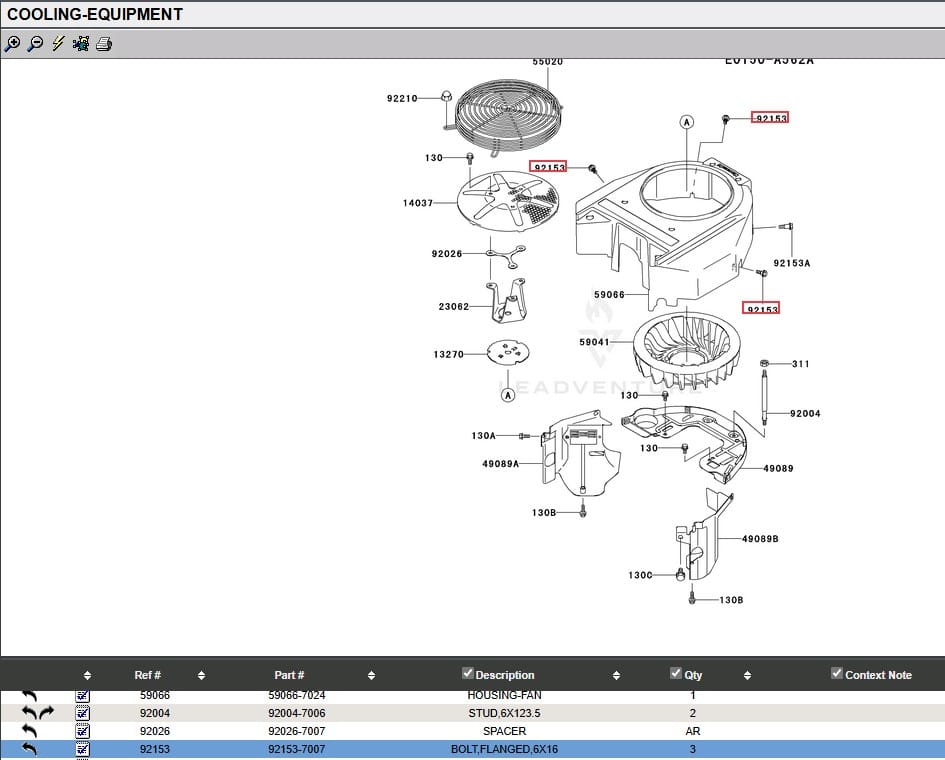Click the zoom in magnifier icon
Image resolution: width=945 pixels, height=760 pixels.
pyautogui.click(x=12, y=44)
